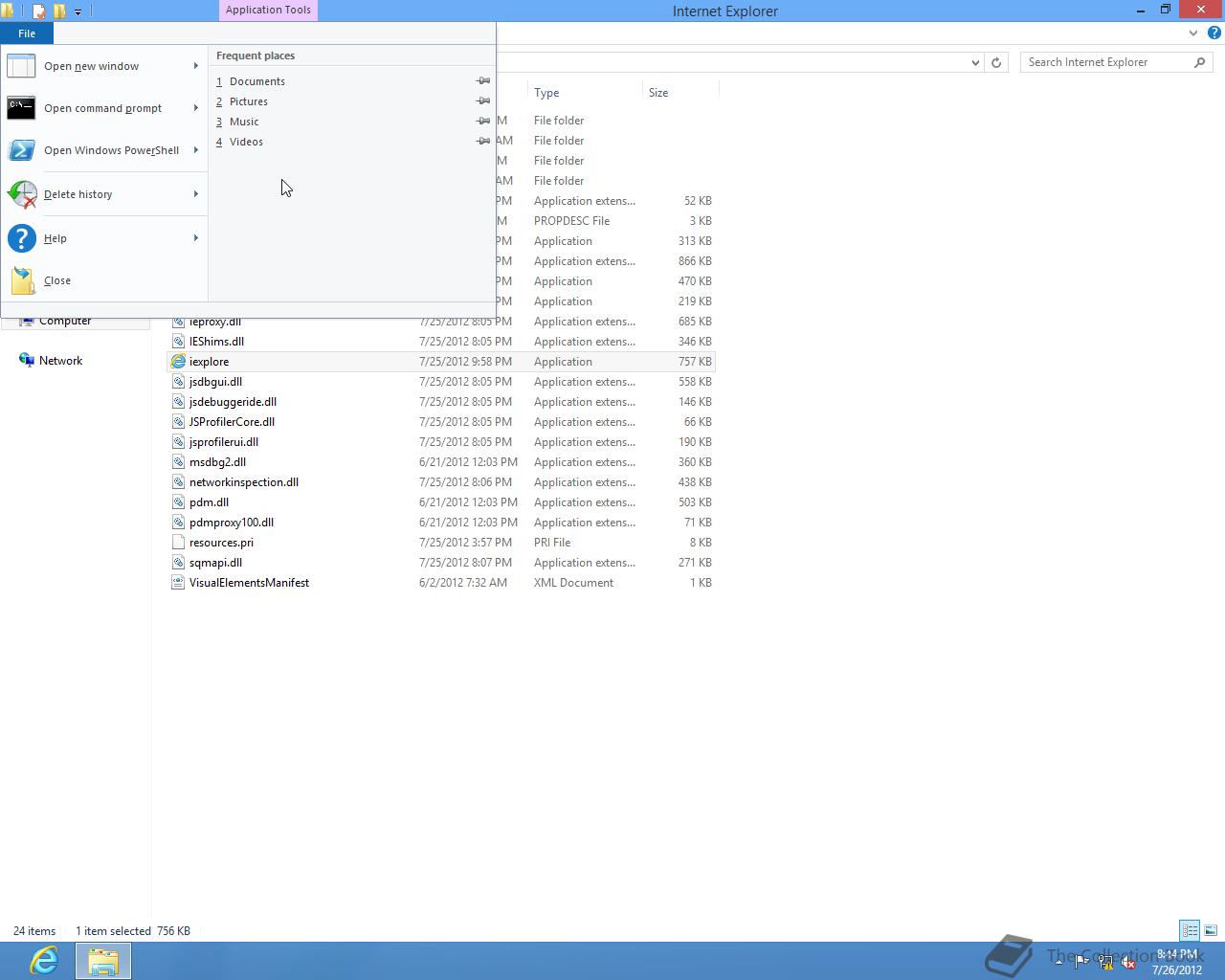
Task: Select the iexplore file row
Action: click(x=441, y=362)
